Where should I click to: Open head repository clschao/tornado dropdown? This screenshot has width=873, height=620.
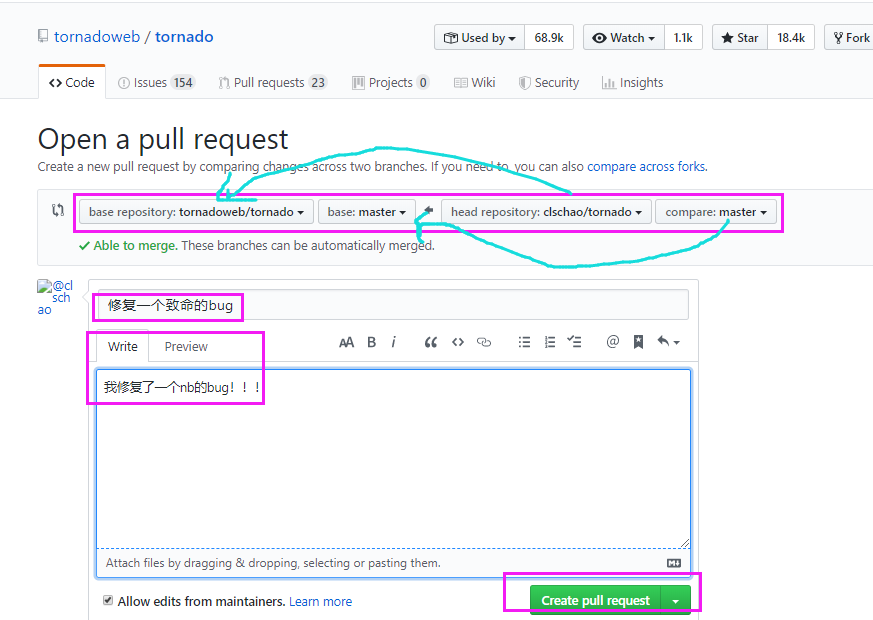pyautogui.click(x=546, y=212)
